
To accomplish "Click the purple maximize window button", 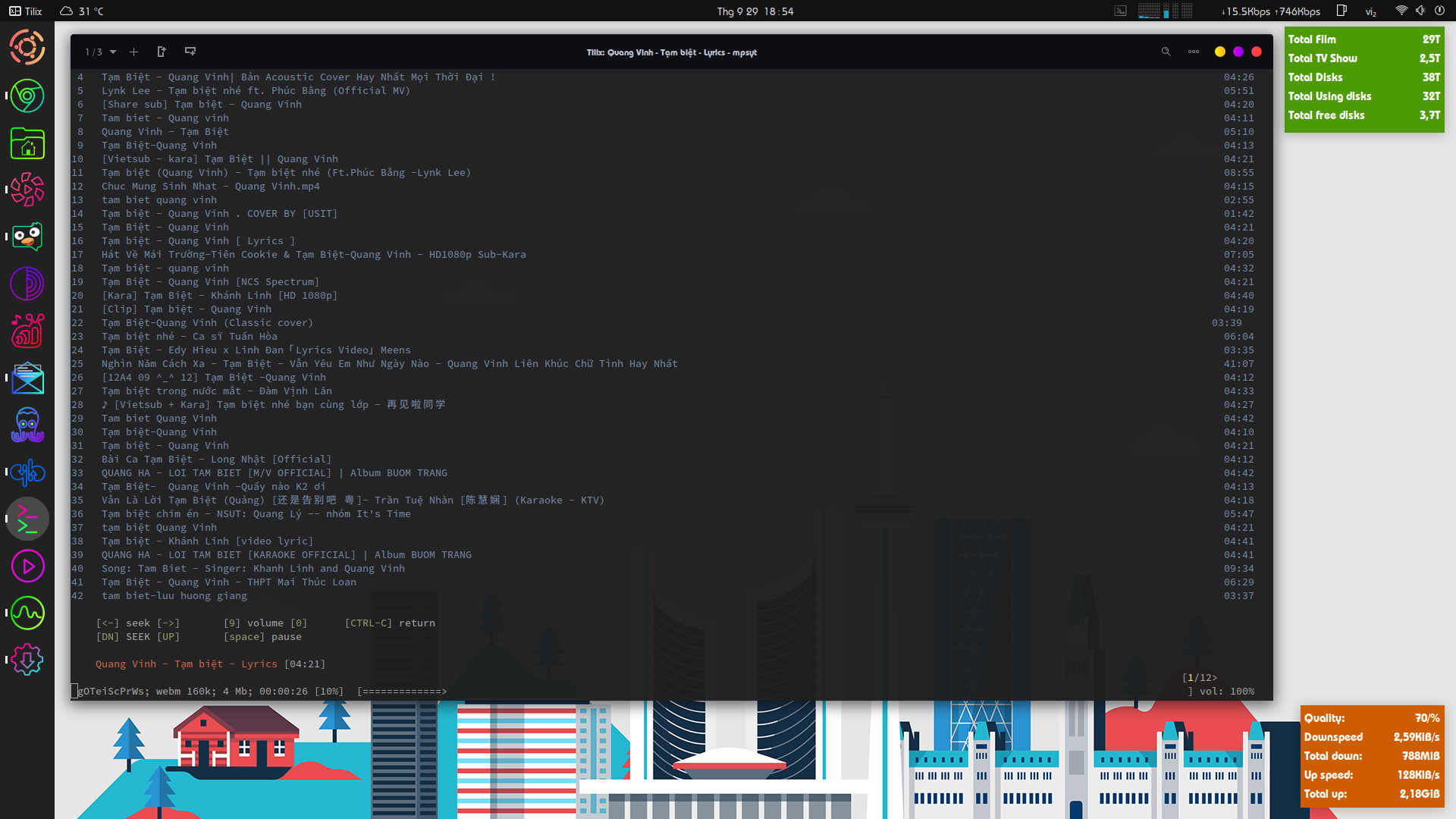I will 1238,52.
